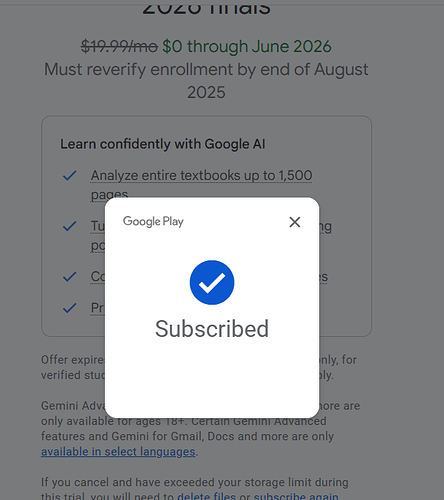Click the blue circular checkmark icon
Viewport: 444px width, 500px height.
(x=212, y=282)
